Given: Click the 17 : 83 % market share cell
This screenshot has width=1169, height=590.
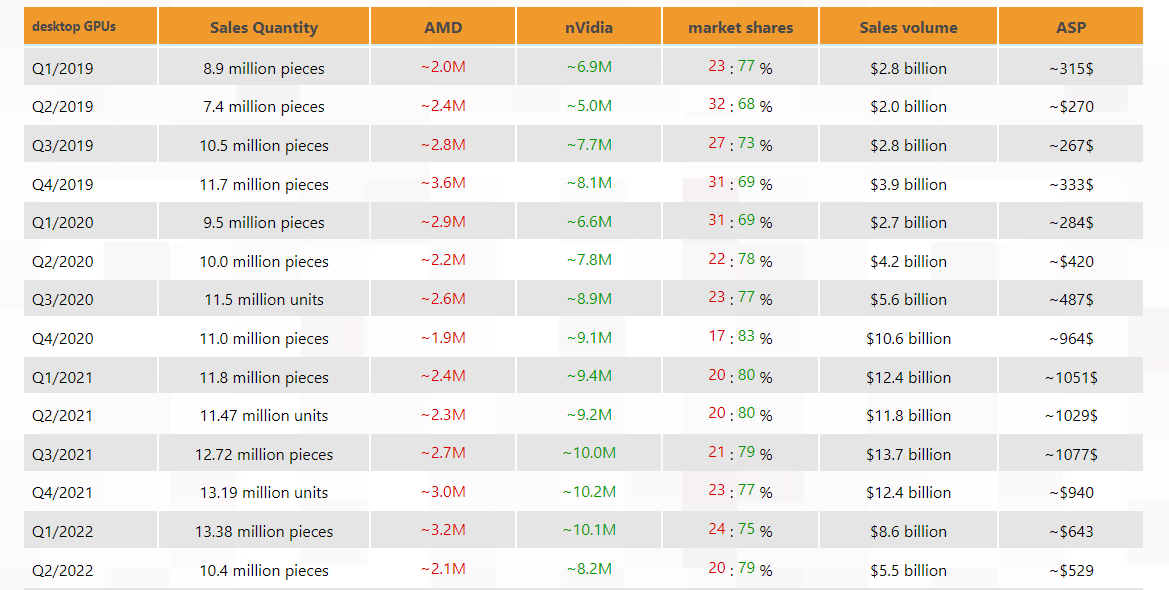Looking at the screenshot, I should [x=740, y=338].
